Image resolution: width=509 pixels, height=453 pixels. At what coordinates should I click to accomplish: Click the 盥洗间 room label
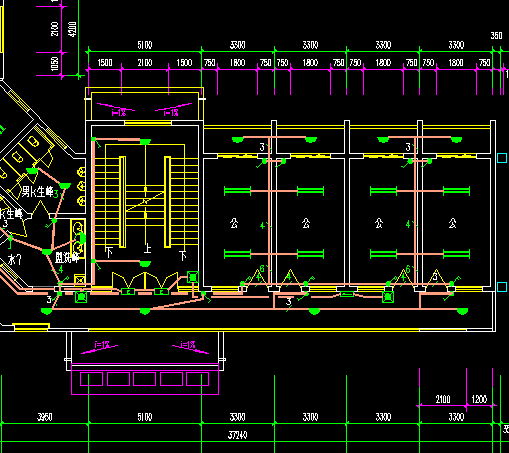(67, 257)
